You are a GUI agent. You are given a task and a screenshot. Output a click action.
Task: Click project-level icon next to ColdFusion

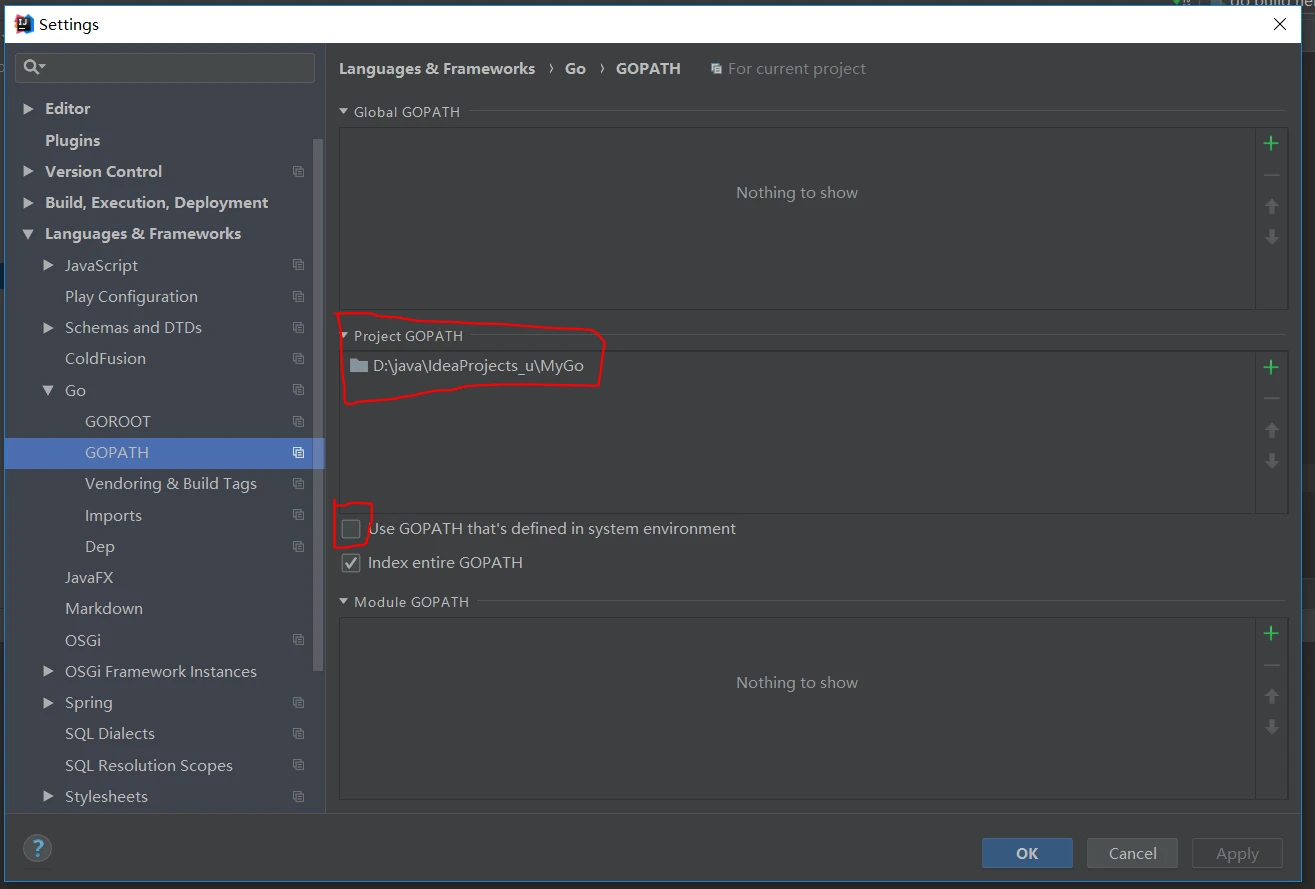click(x=298, y=359)
